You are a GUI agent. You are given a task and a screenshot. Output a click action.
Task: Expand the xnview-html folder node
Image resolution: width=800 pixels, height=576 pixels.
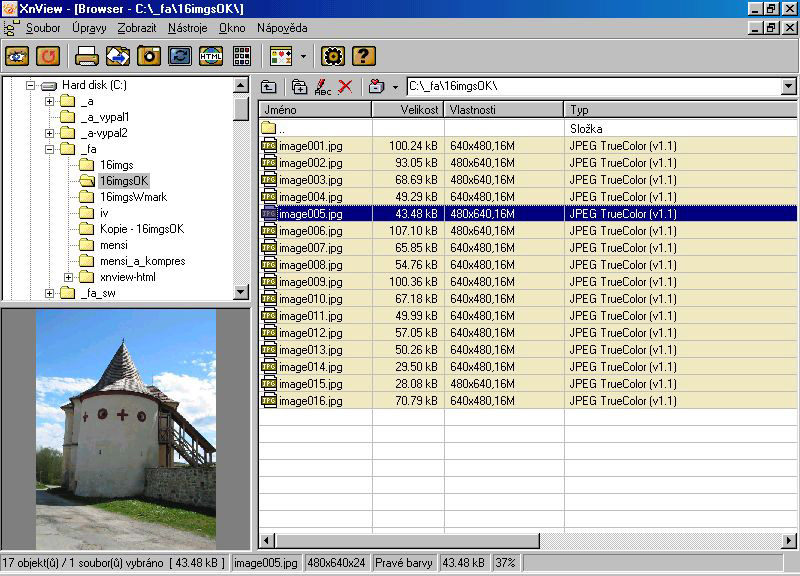(69, 277)
